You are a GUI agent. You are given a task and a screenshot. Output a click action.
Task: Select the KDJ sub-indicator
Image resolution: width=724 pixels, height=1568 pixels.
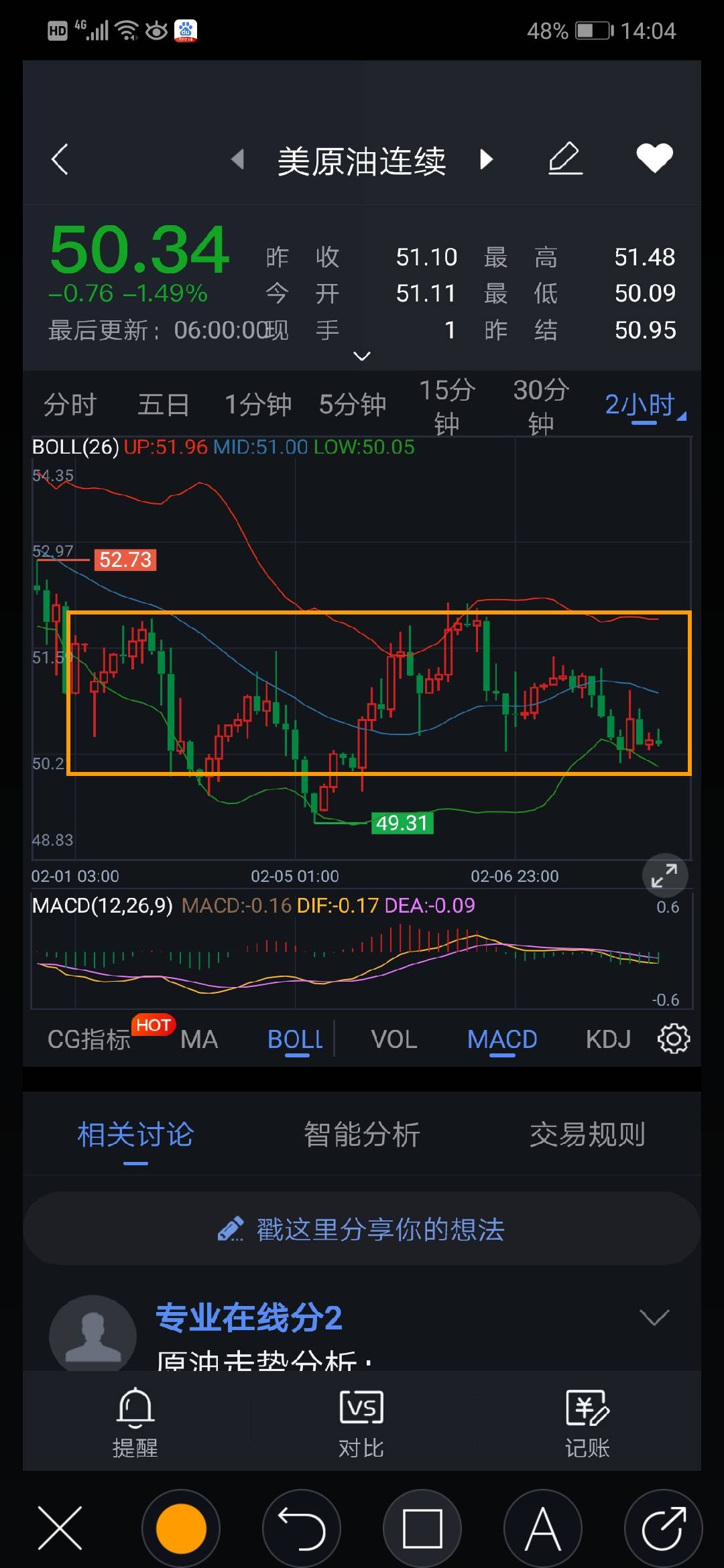coord(608,1039)
